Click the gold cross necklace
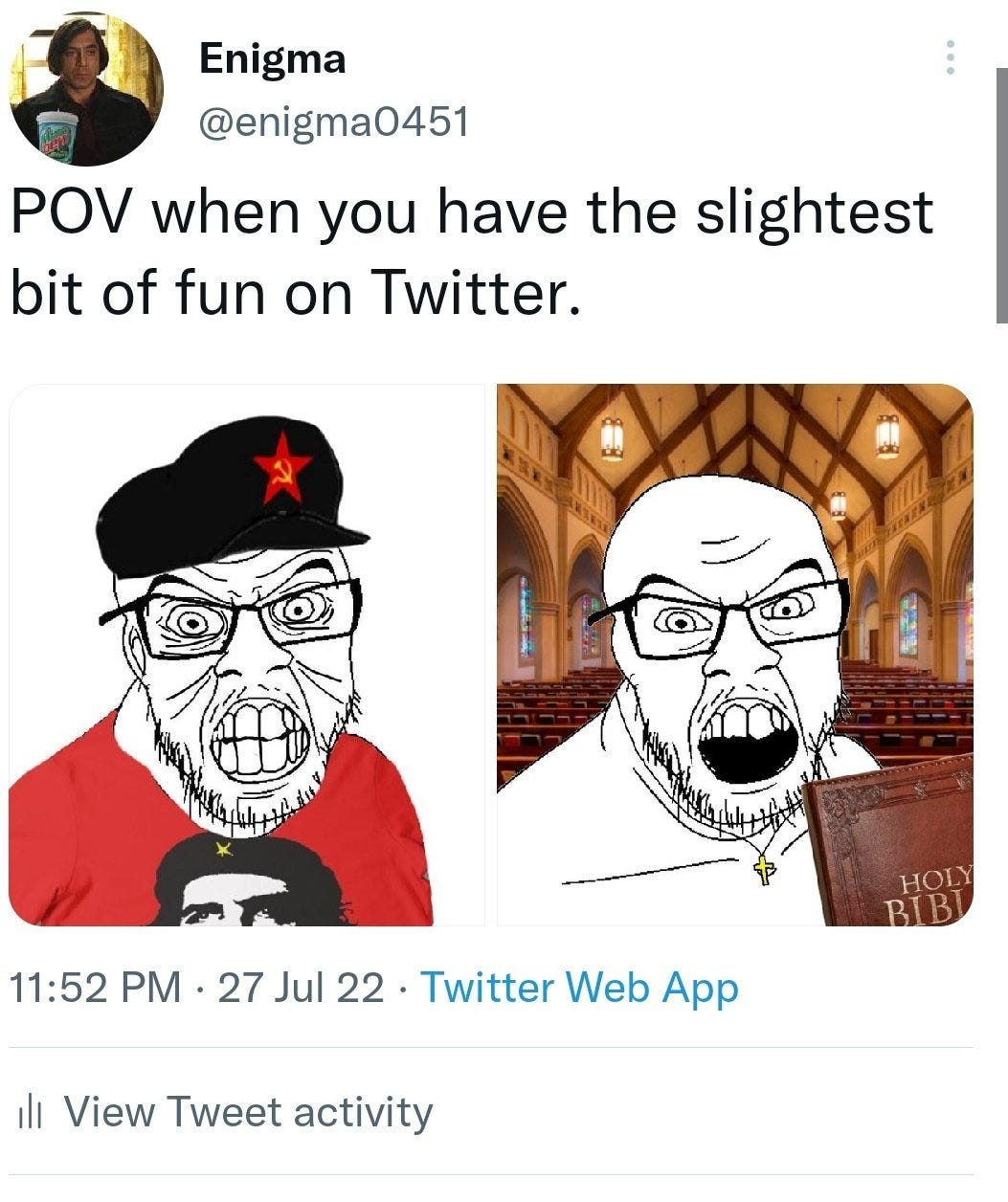 point(762,869)
